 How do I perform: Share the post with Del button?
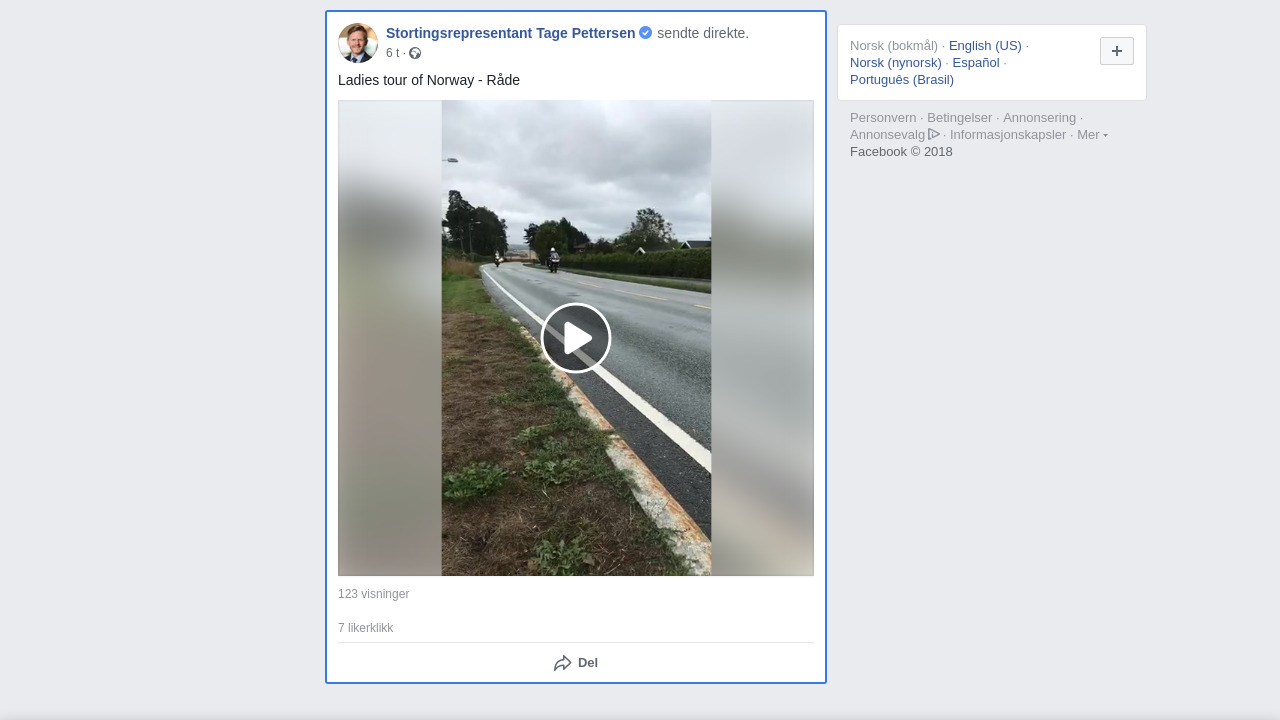(576, 663)
